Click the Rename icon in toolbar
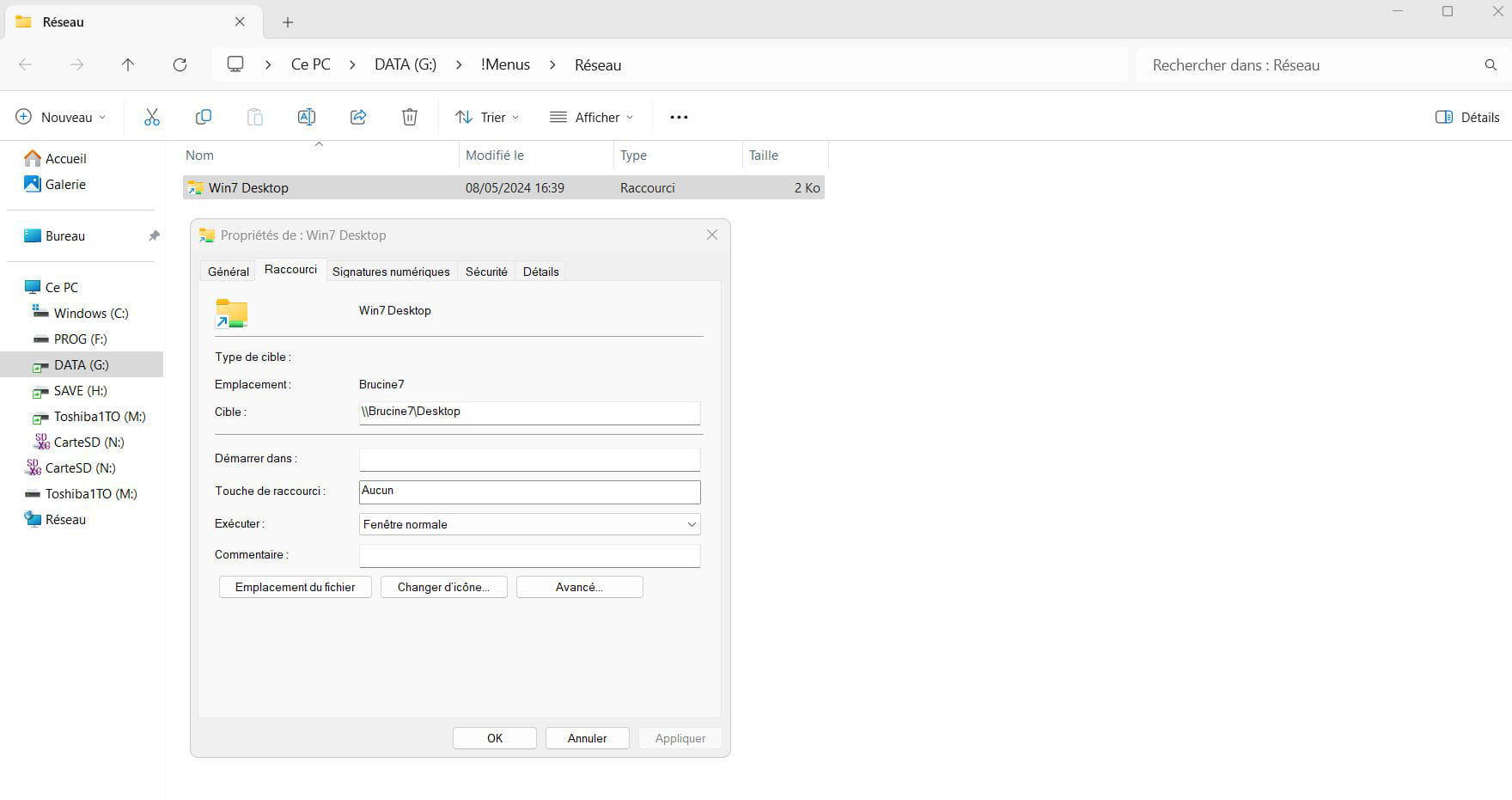Image resolution: width=1512 pixels, height=800 pixels. coord(307,117)
